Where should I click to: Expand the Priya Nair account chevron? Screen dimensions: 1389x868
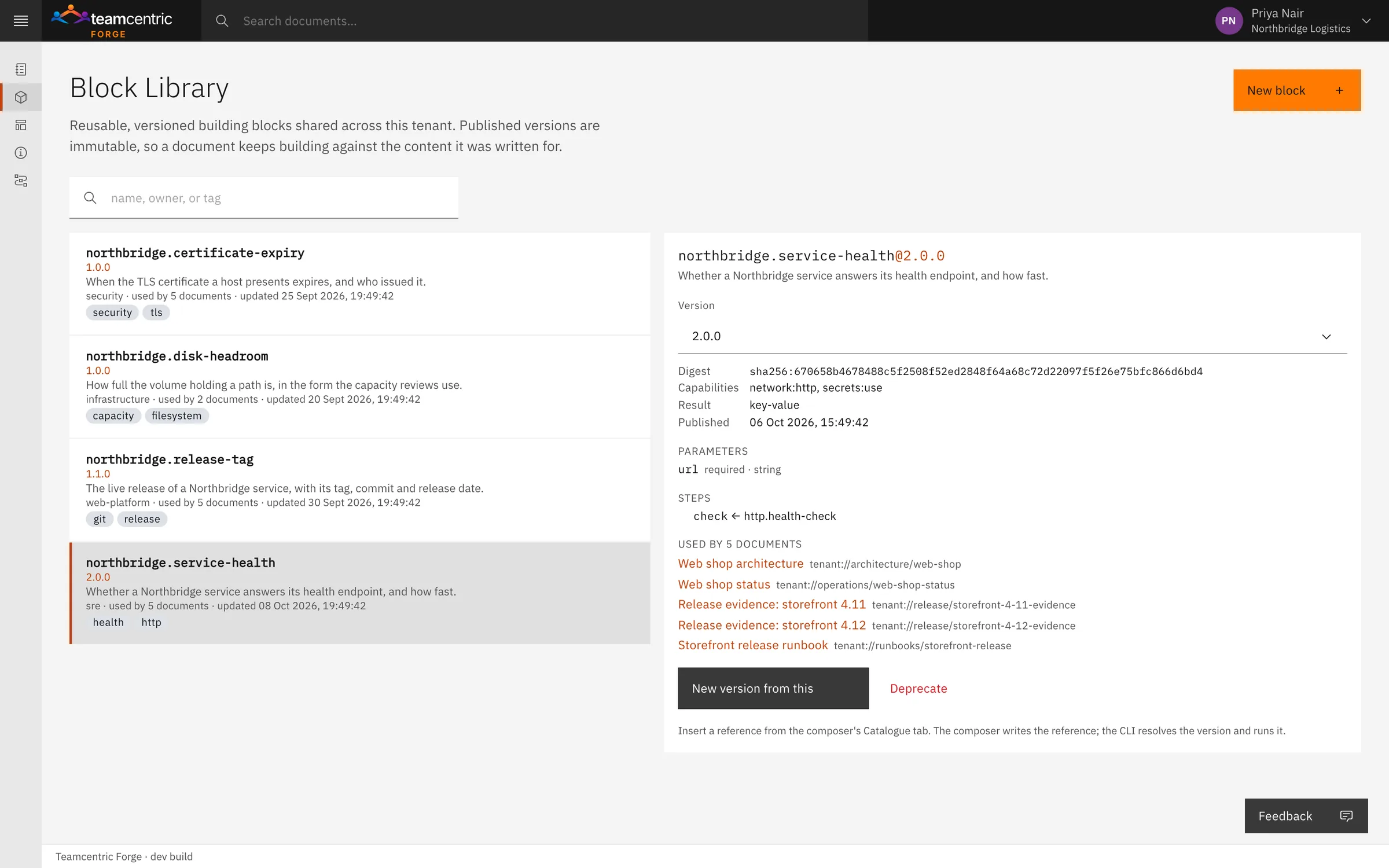click(1366, 21)
